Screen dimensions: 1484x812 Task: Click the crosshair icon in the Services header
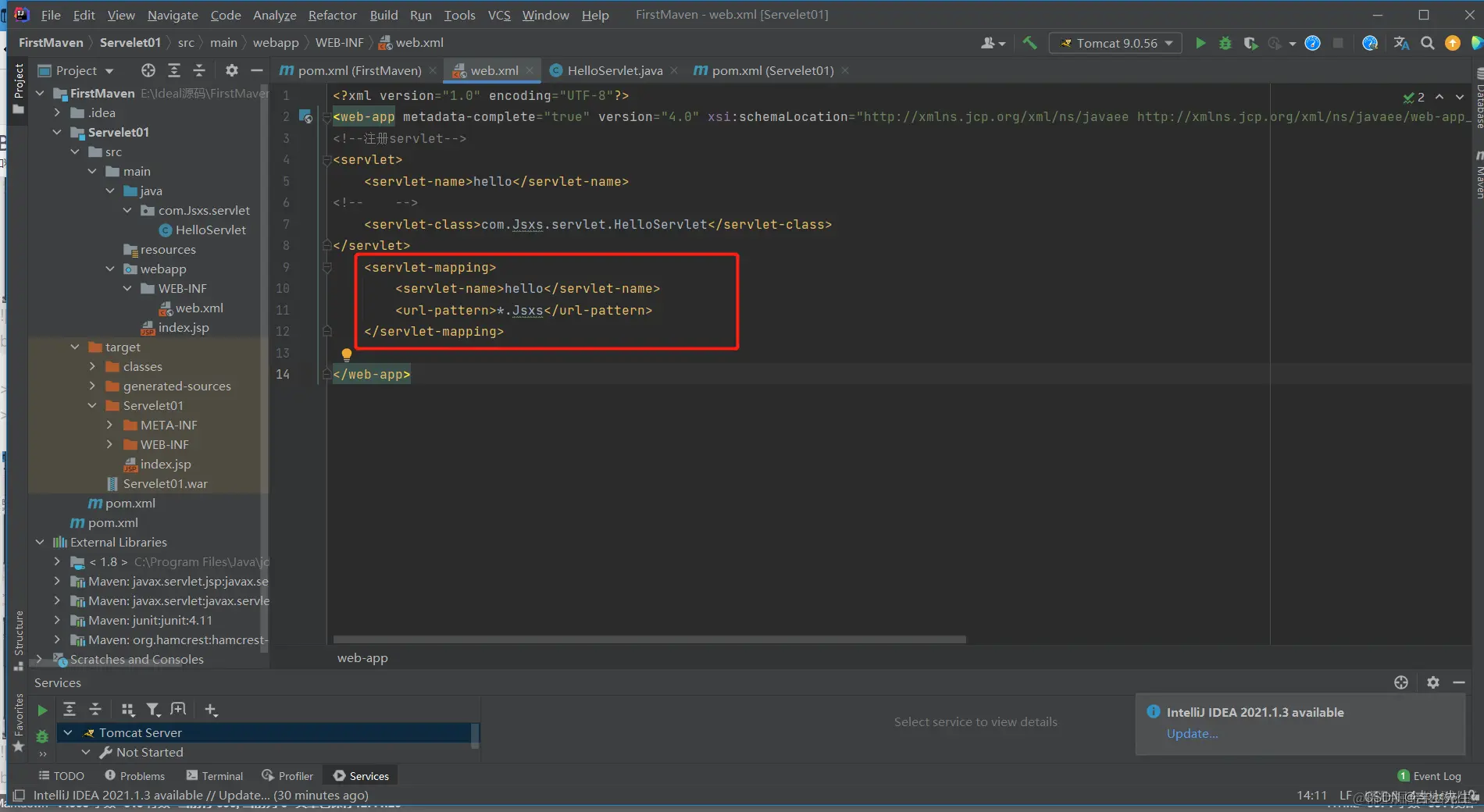1401,682
